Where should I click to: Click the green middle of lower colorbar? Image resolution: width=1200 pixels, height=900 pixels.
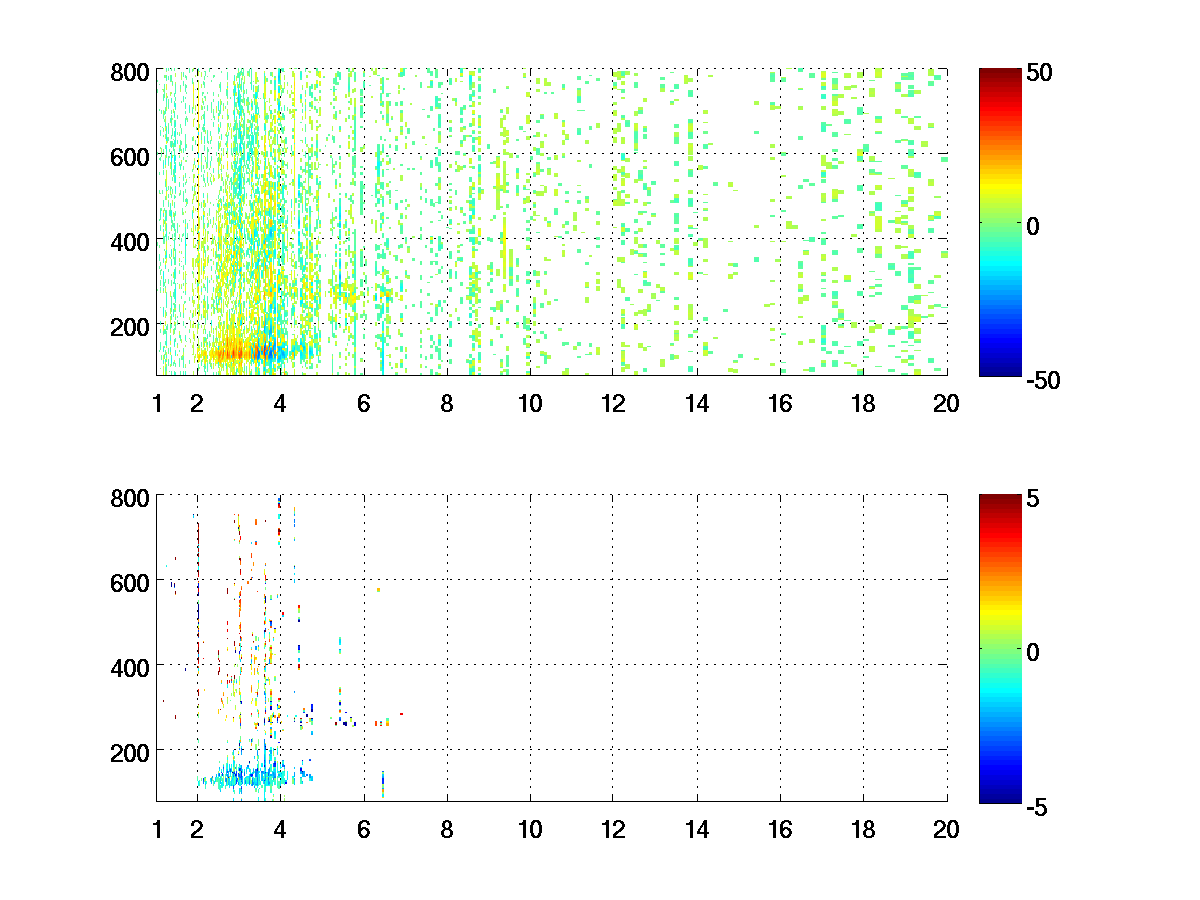[999, 649]
